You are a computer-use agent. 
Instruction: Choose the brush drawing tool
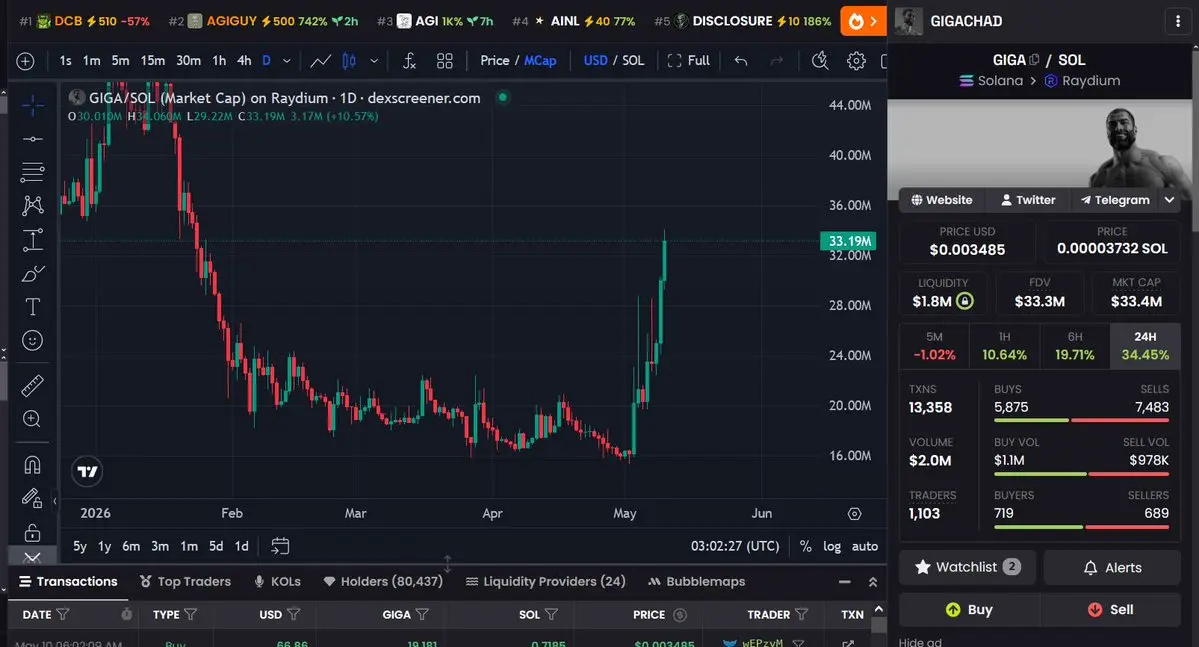(32, 274)
